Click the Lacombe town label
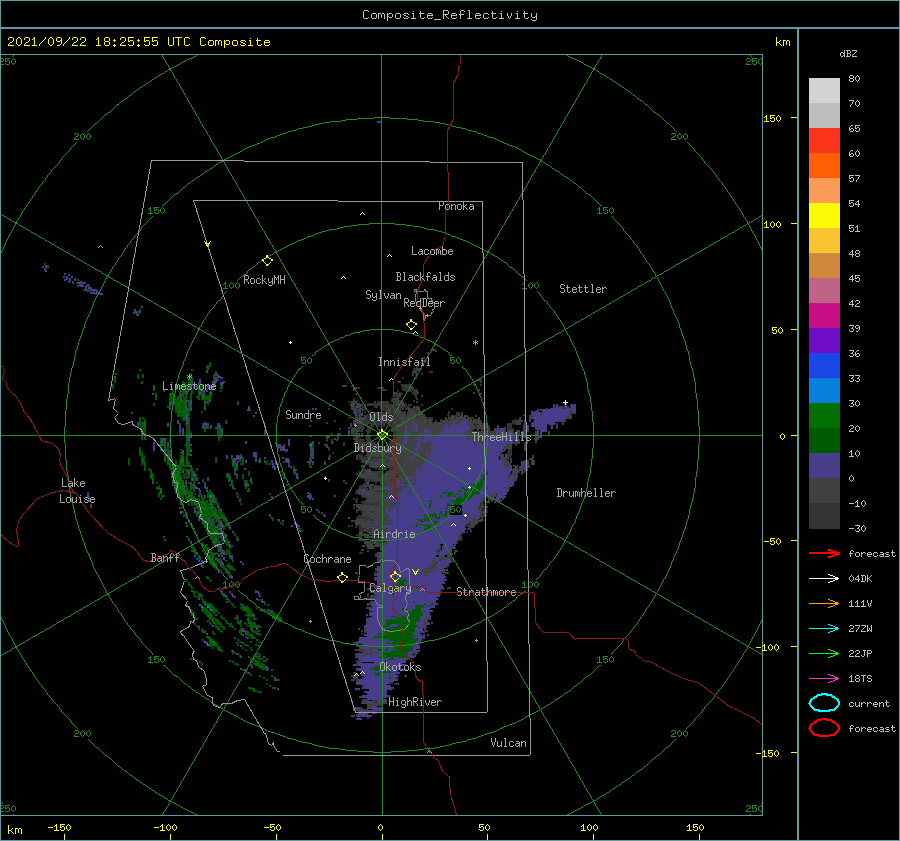Screen dimensions: 900x841 432,251
